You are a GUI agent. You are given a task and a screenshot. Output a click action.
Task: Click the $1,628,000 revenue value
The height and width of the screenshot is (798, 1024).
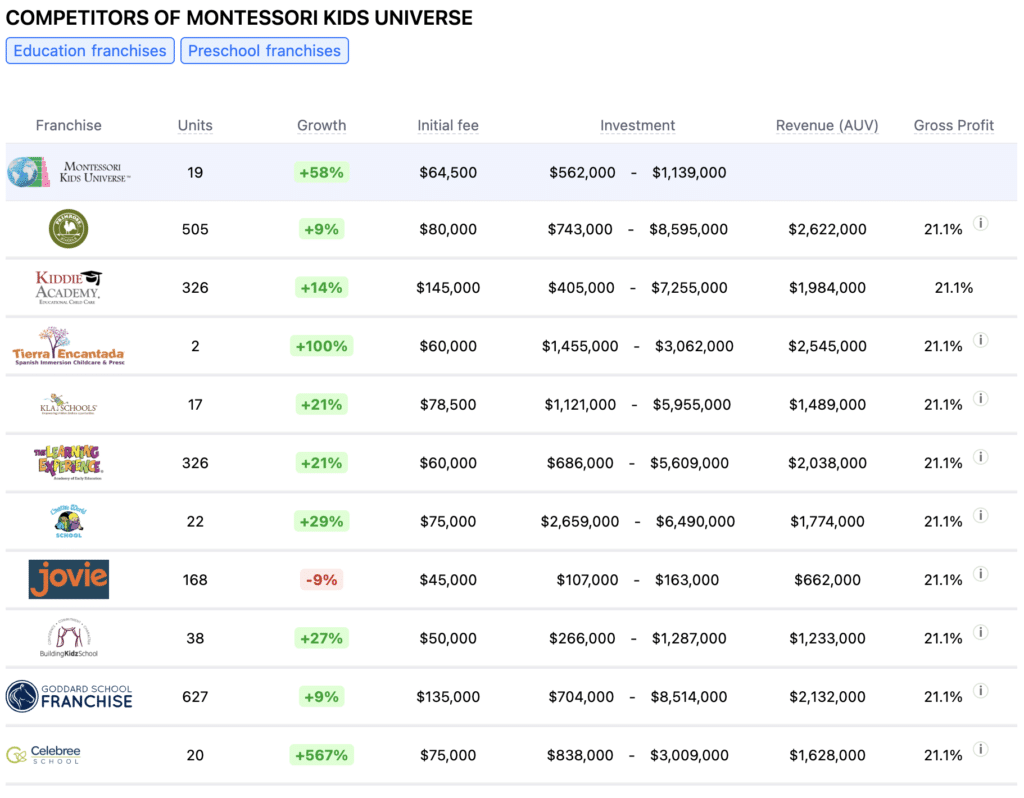tap(827, 755)
